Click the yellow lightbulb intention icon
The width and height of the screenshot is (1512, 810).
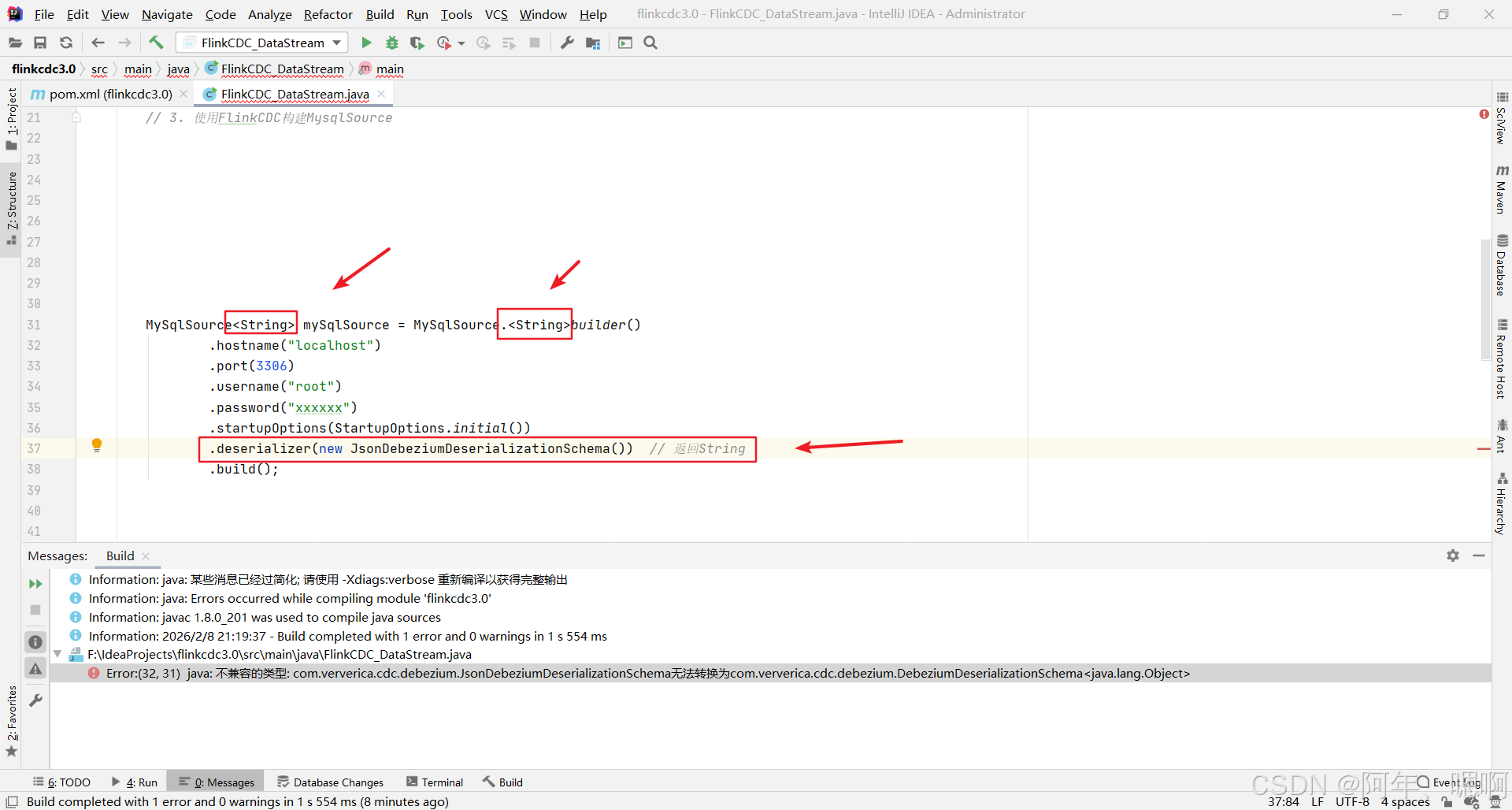97,445
